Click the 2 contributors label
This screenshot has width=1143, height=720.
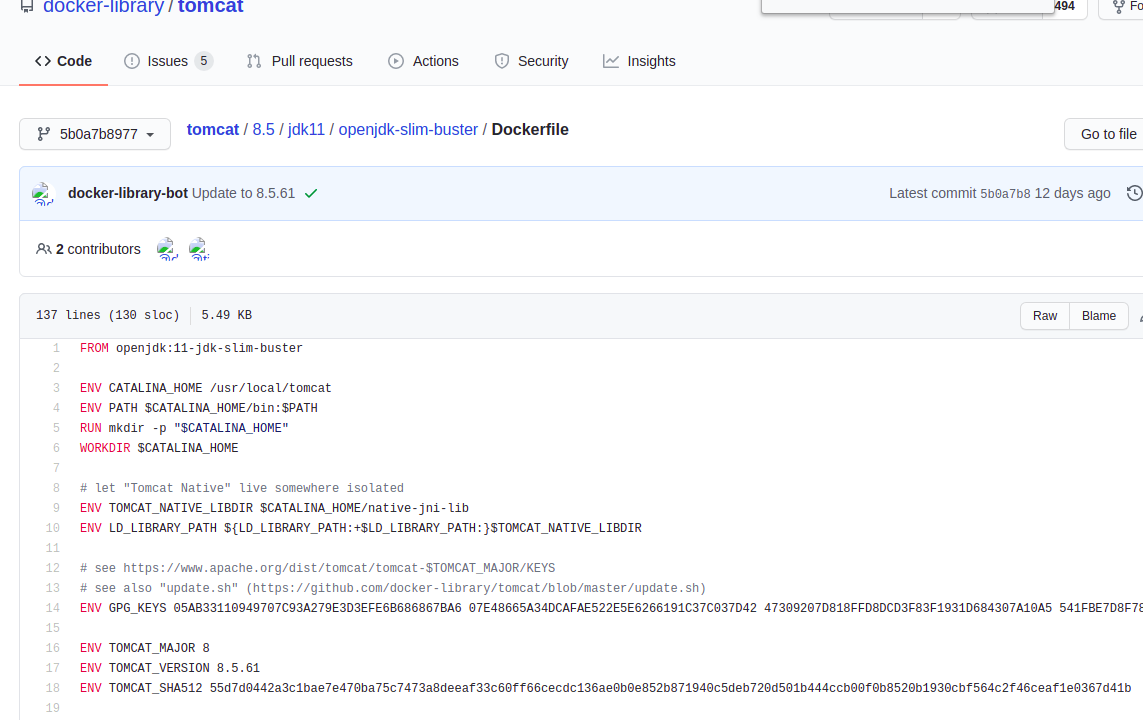(98, 249)
